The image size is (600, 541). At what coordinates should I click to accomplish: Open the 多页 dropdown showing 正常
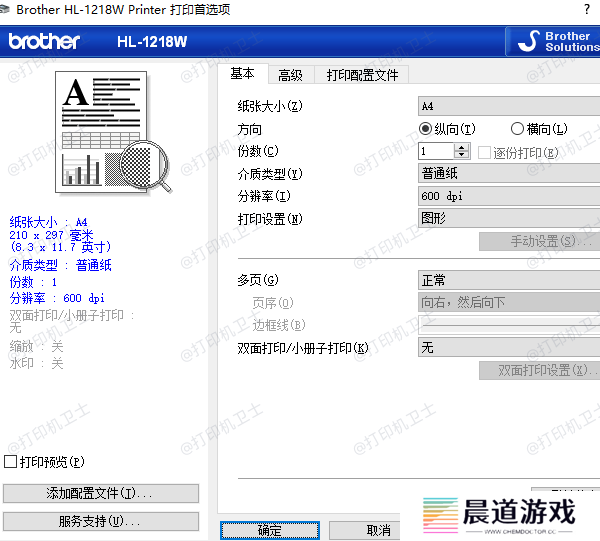(x=509, y=280)
